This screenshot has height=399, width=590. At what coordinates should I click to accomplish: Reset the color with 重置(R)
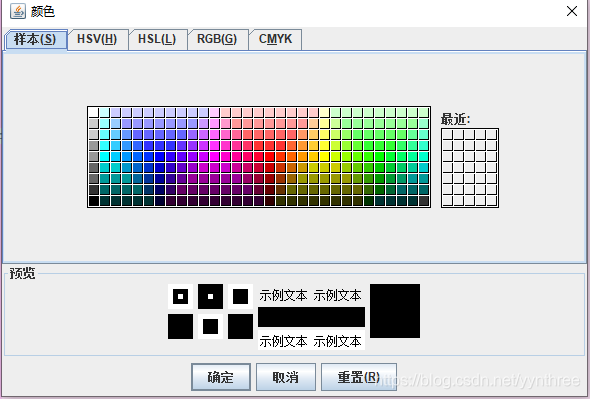coord(359,377)
